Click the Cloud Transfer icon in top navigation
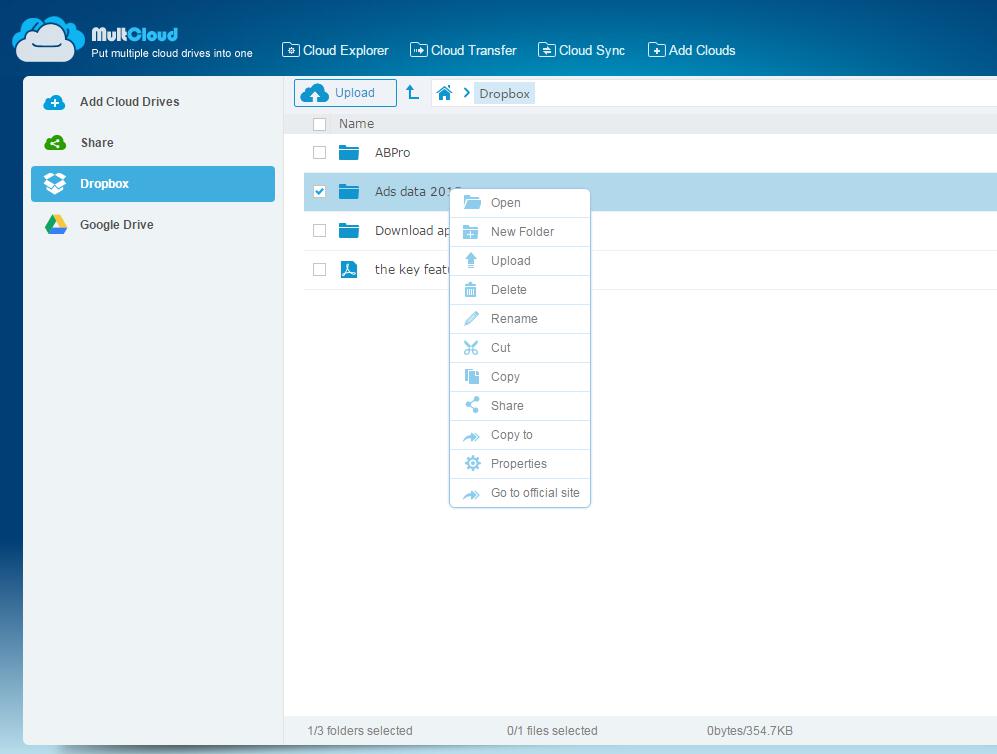The width and height of the screenshot is (997, 754). tap(418, 50)
